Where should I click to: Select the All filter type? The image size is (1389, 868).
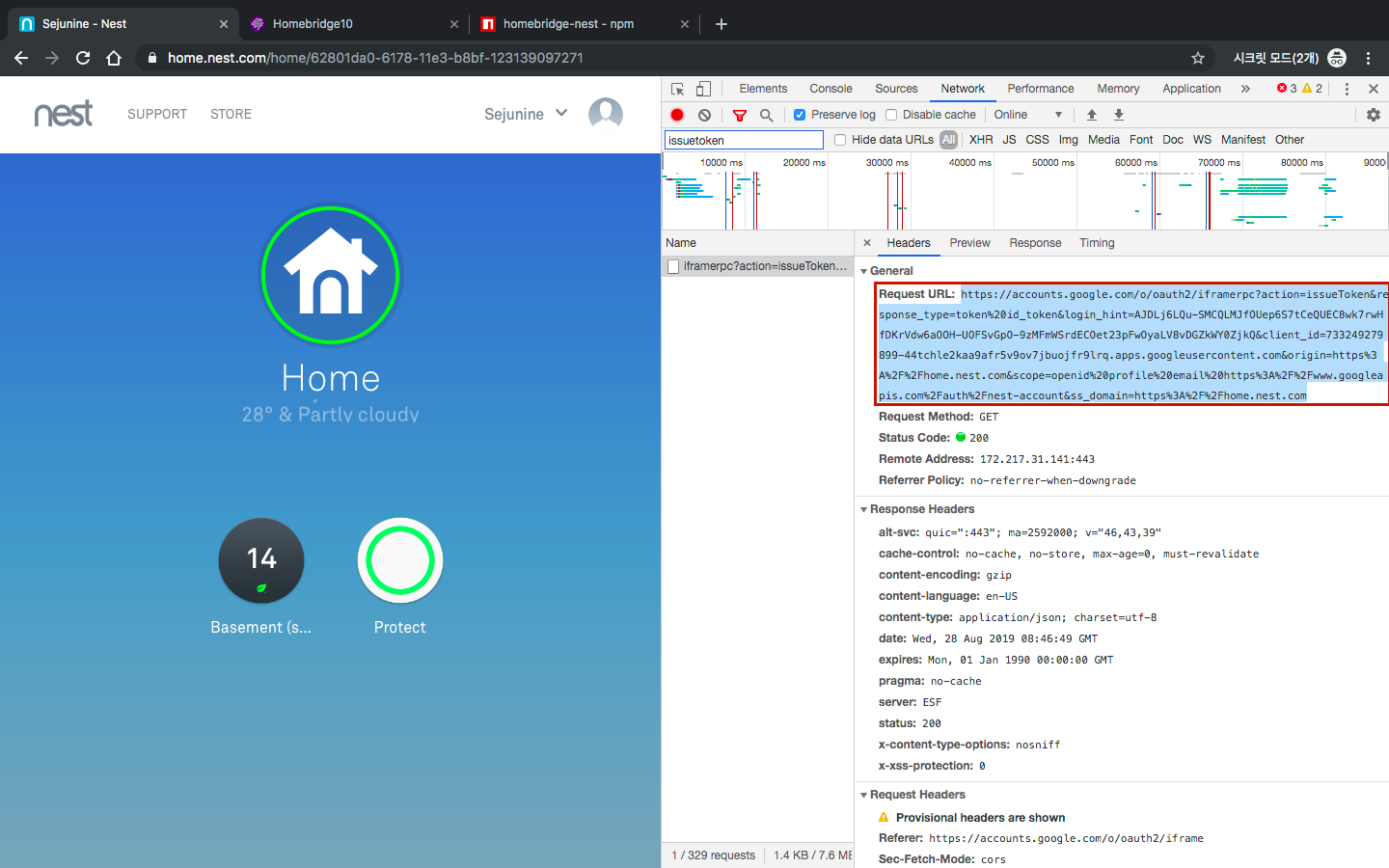(x=949, y=140)
